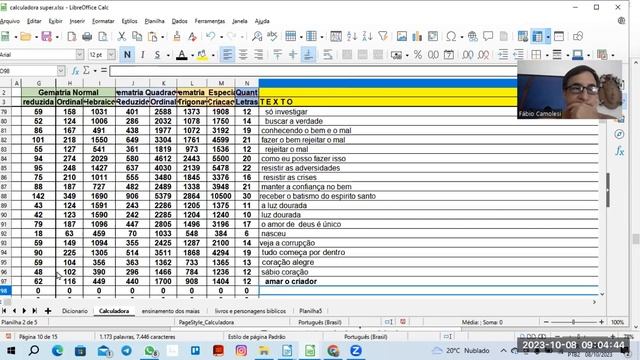Align cell text left
The height and width of the screenshot is (360, 640).
(227, 55)
